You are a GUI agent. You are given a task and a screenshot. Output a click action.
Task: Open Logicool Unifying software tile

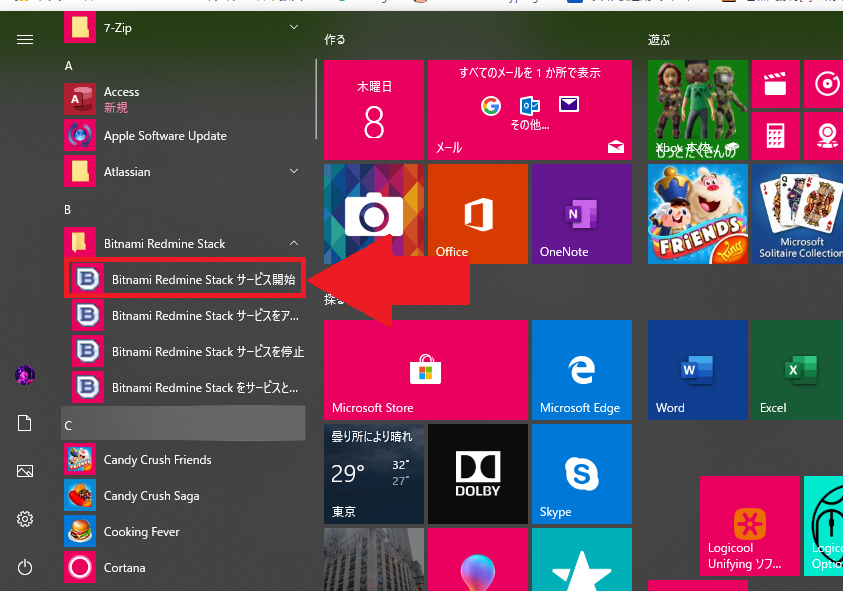[x=750, y=526]
